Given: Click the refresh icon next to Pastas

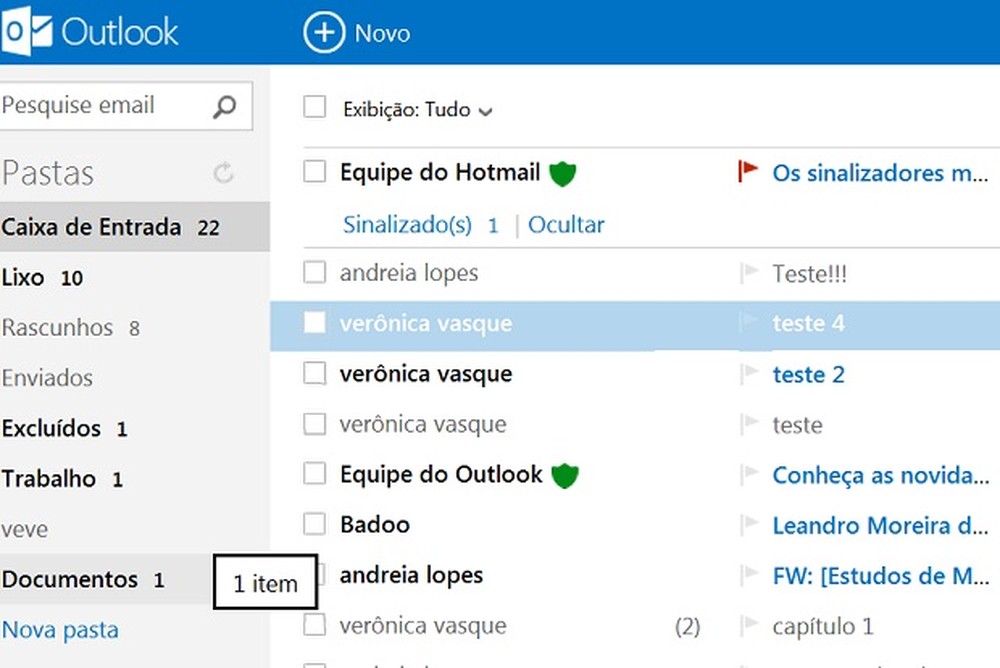Looking at the screenshot, I should [x=224, y=172].
